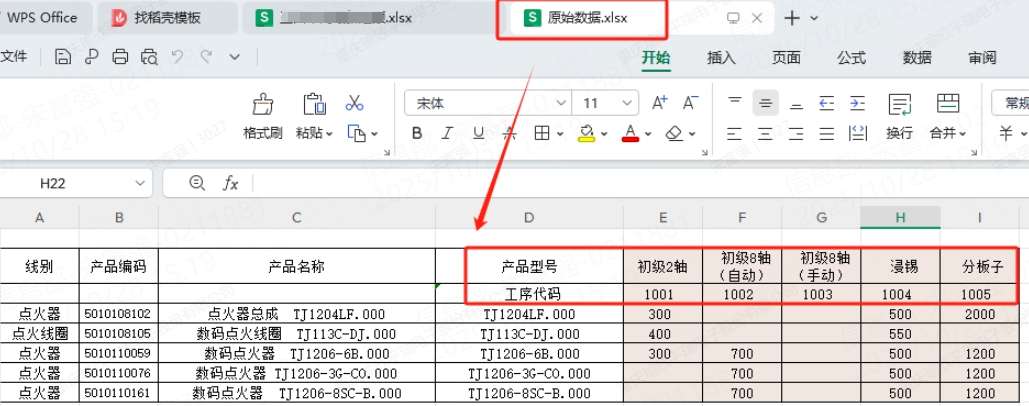Click the Print icon
Screen dimensions: 1029x406
[121, 57]
